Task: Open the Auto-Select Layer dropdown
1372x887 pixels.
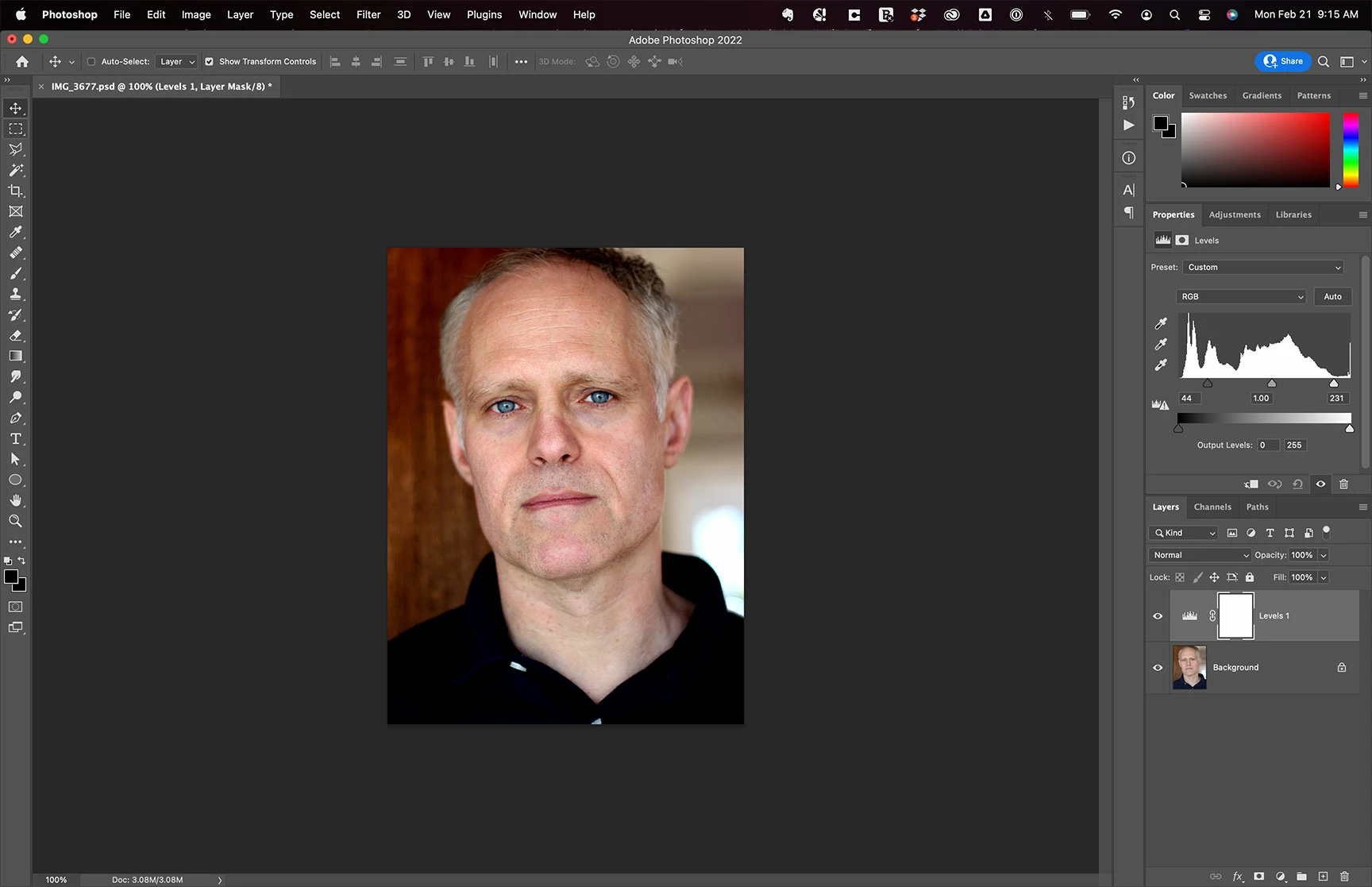Action: (x=177, y=61)
